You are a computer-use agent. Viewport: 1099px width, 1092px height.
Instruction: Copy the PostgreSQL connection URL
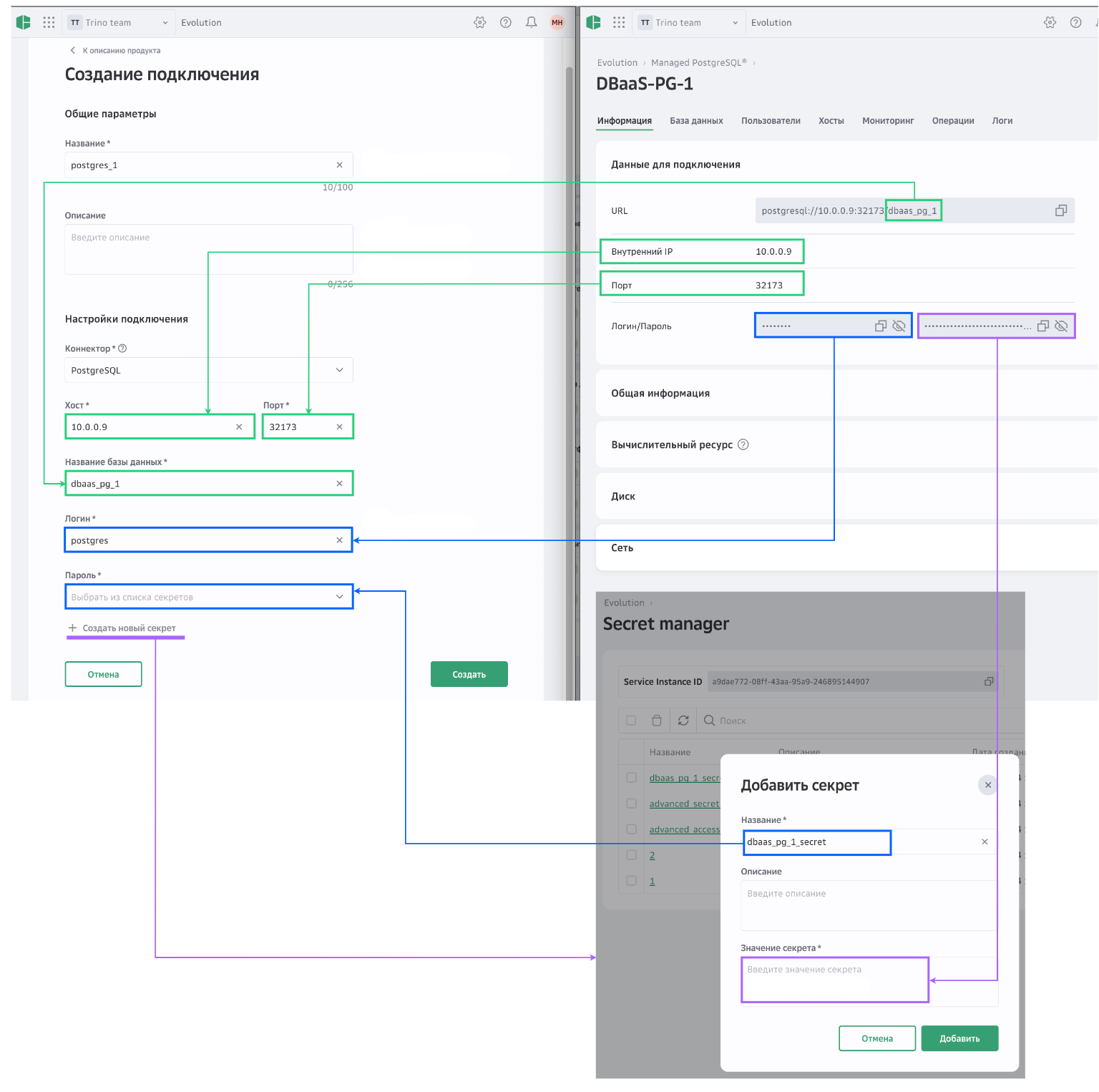1060,210
